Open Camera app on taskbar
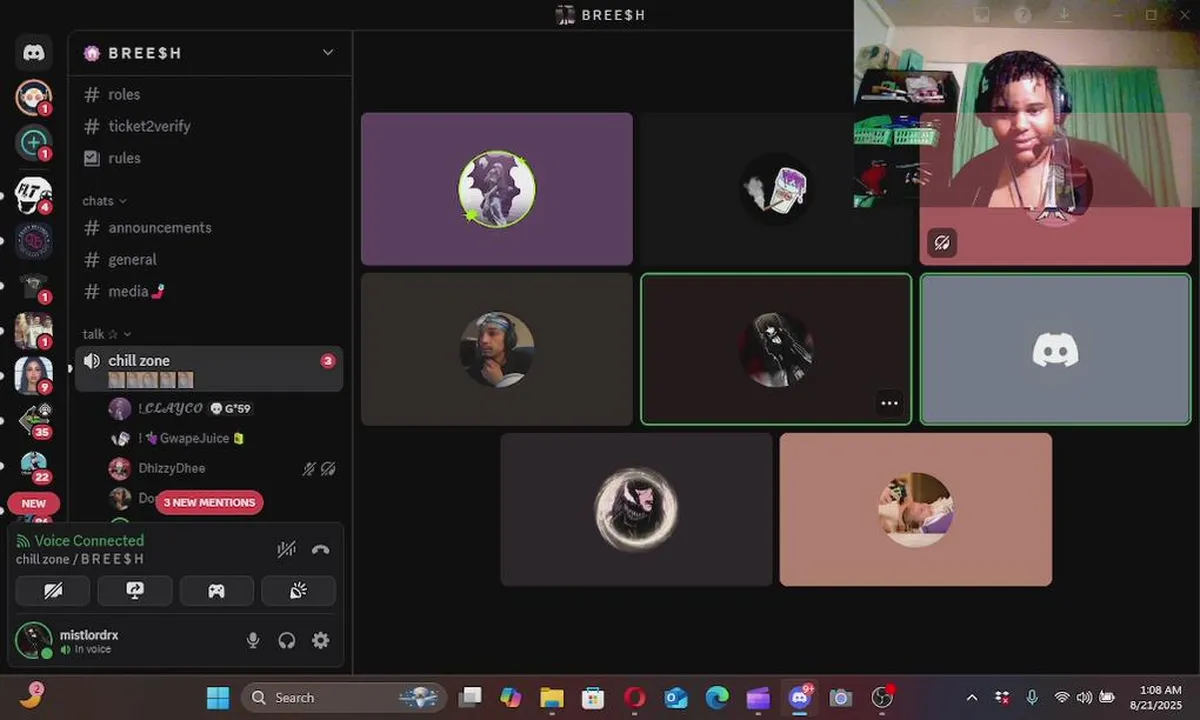The width and height of the screenshot is (1200, 720). point(841,697)
